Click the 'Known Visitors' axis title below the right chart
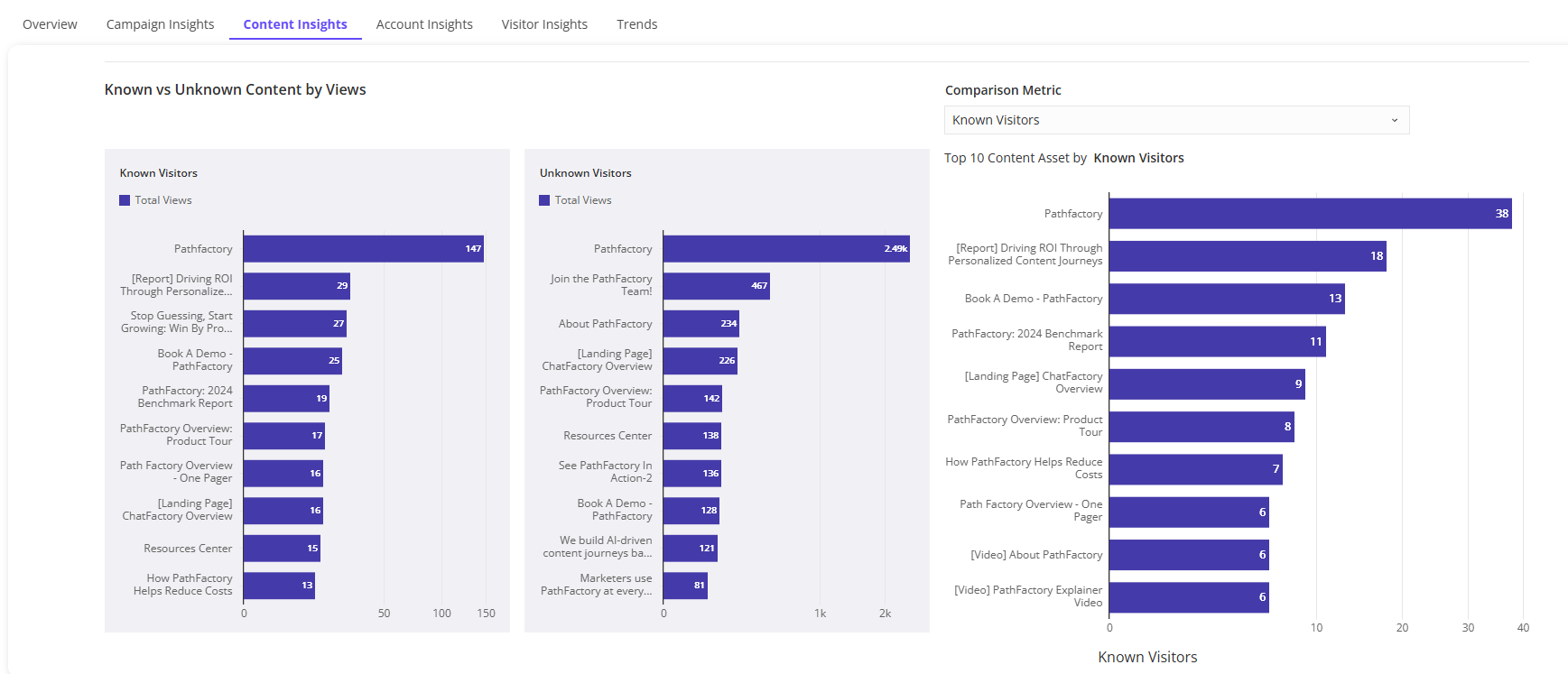1568x674 pixels. pos(1147,657)
